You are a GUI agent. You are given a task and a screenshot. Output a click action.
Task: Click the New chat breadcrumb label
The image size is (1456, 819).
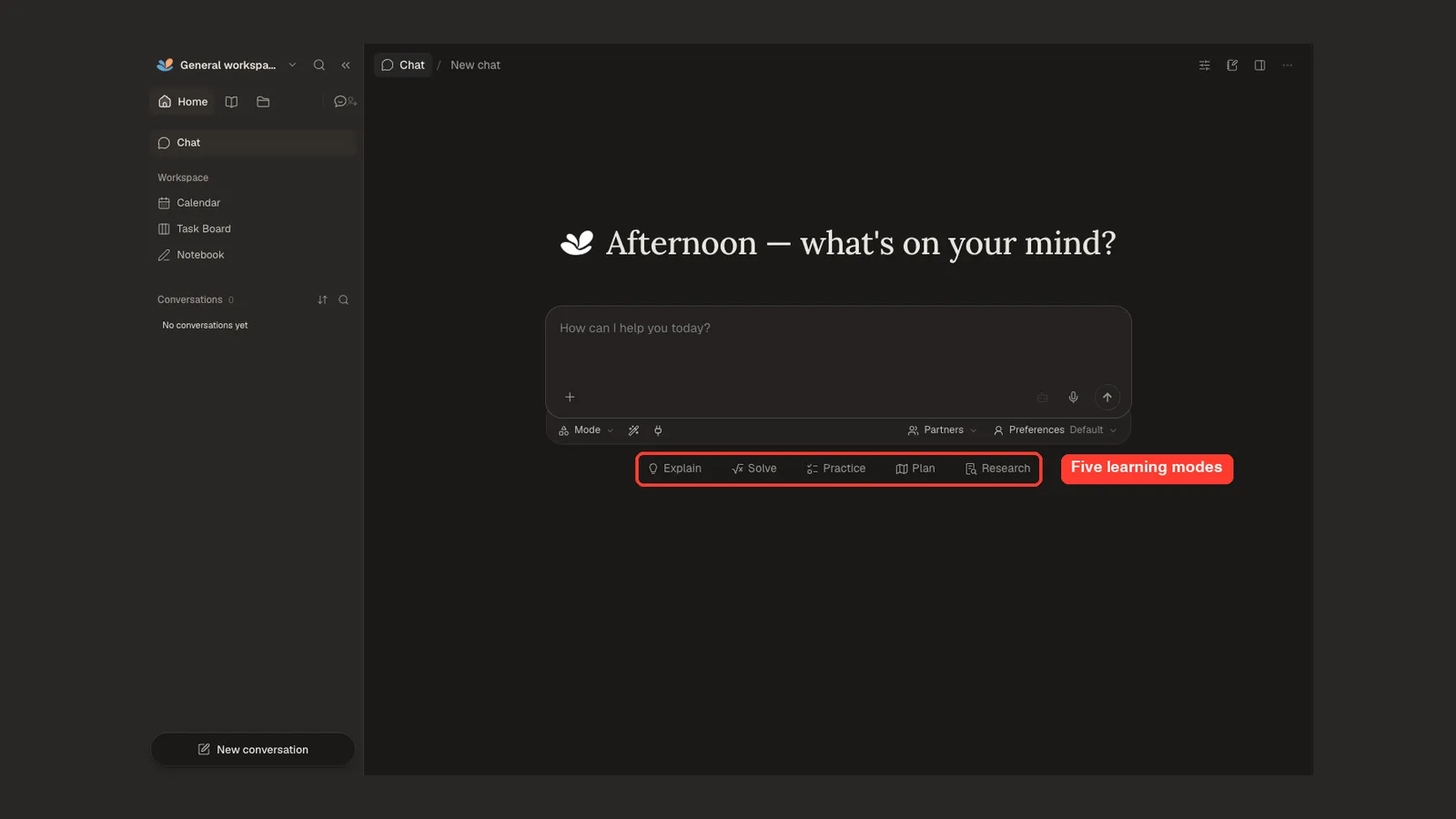(475, 66)
